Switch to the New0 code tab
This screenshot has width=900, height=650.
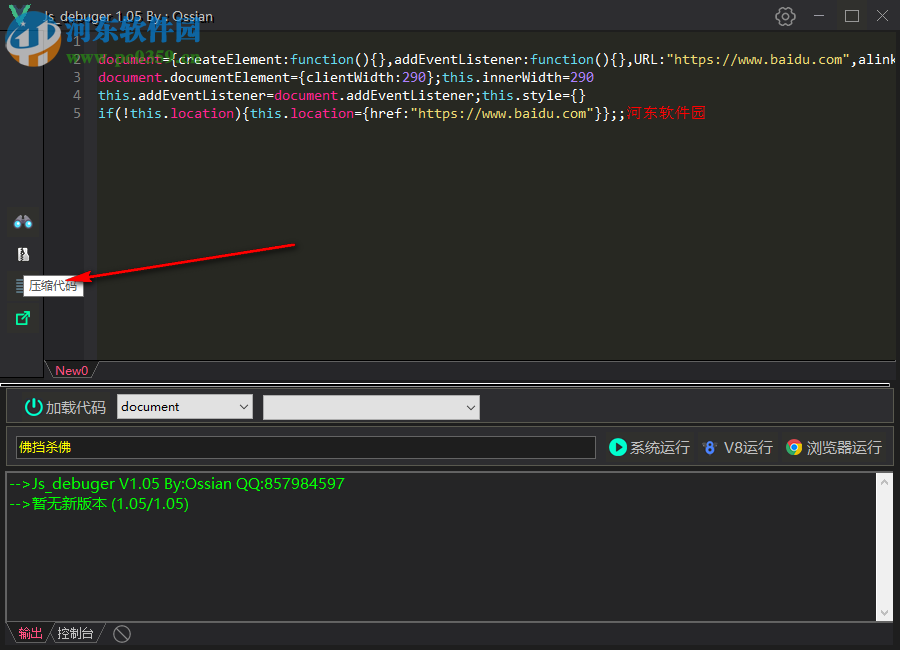click(70, 370)
